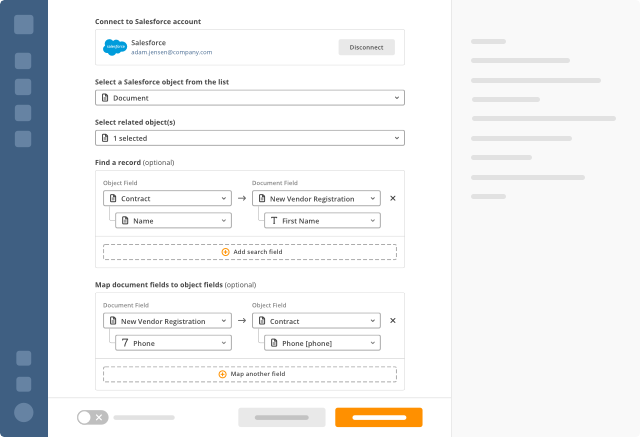Screen dimensions: 640x437
Task: Click the dashed Map another field area
Action: click(250, 374)
